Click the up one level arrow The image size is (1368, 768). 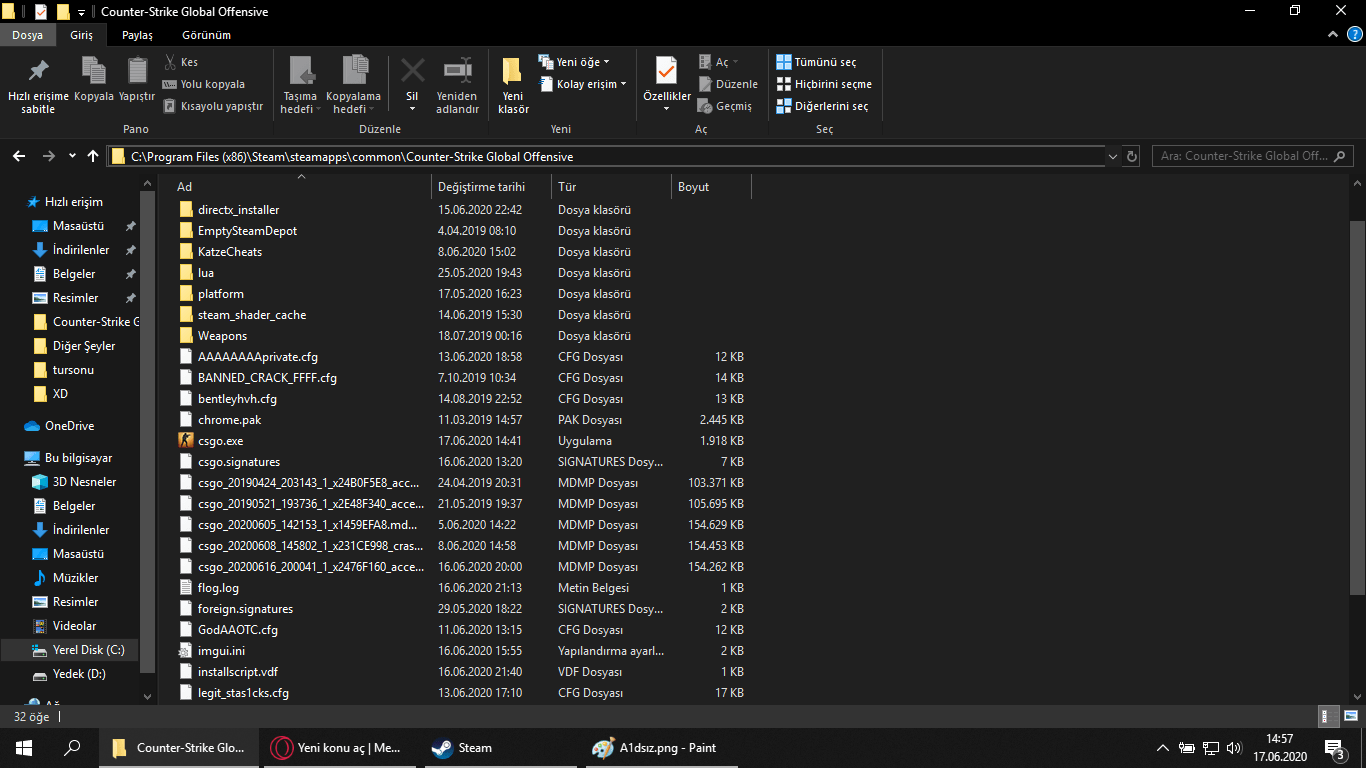coord(93,156)
